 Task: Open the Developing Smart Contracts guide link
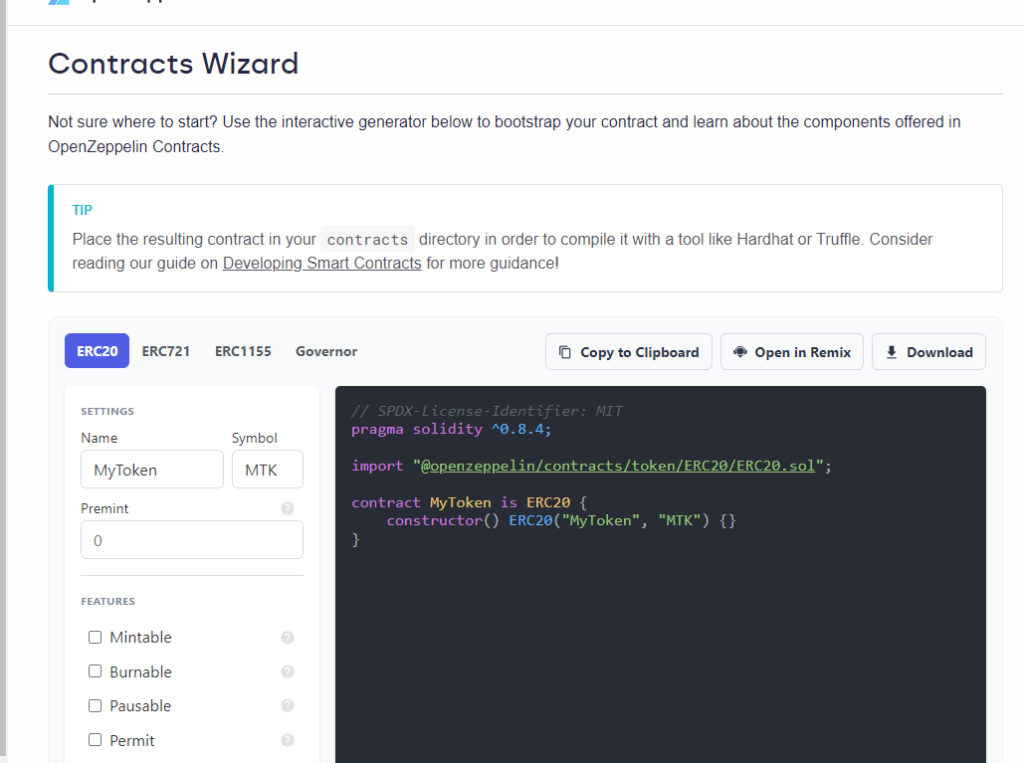[x=322, y=264]
